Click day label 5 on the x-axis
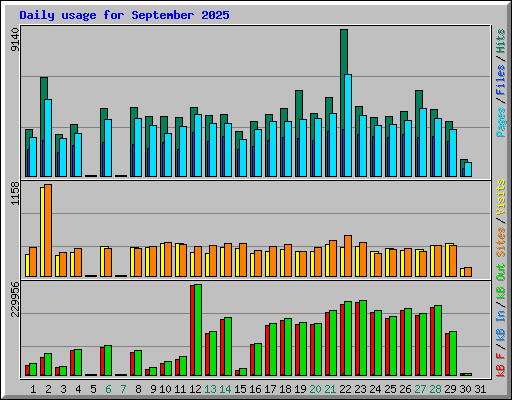 [x=93, y=389]
